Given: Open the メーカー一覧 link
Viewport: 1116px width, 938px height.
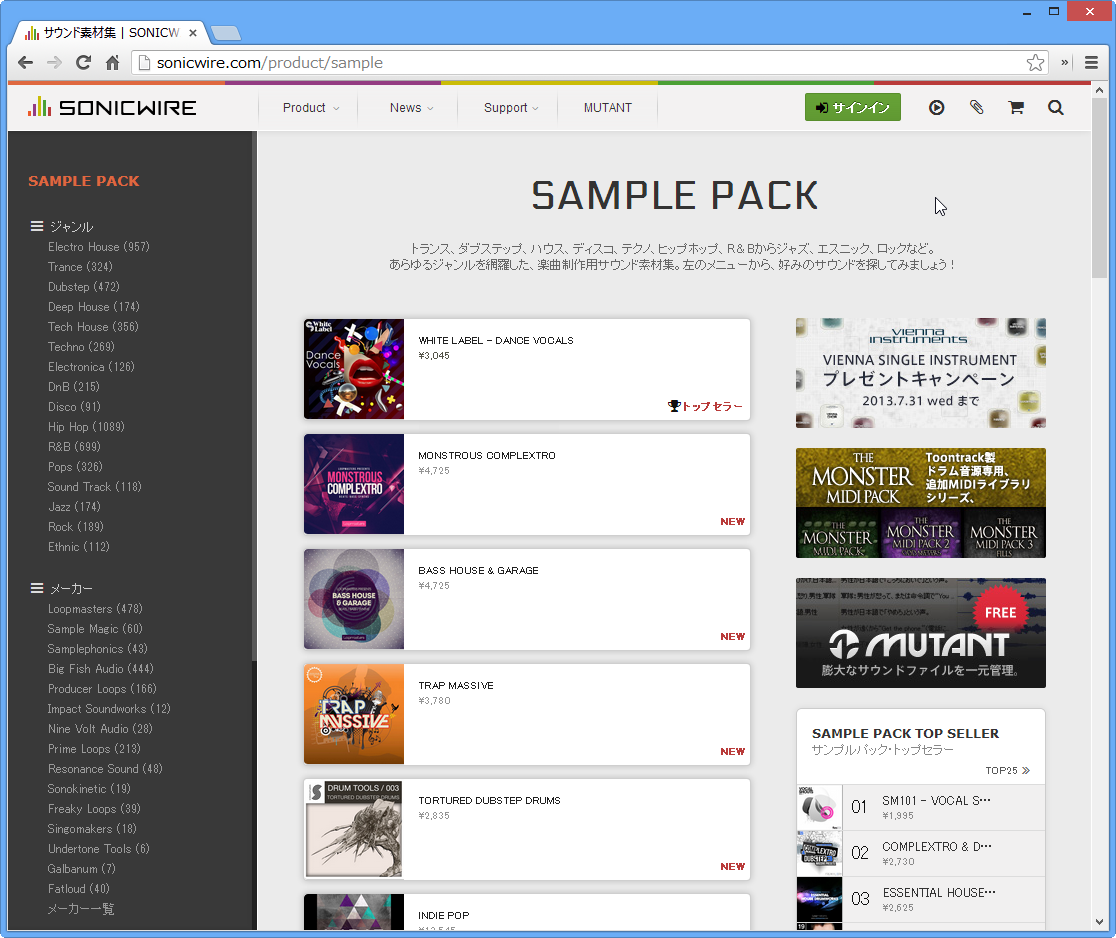Looking at the screenshot, I should coord(81,909).
